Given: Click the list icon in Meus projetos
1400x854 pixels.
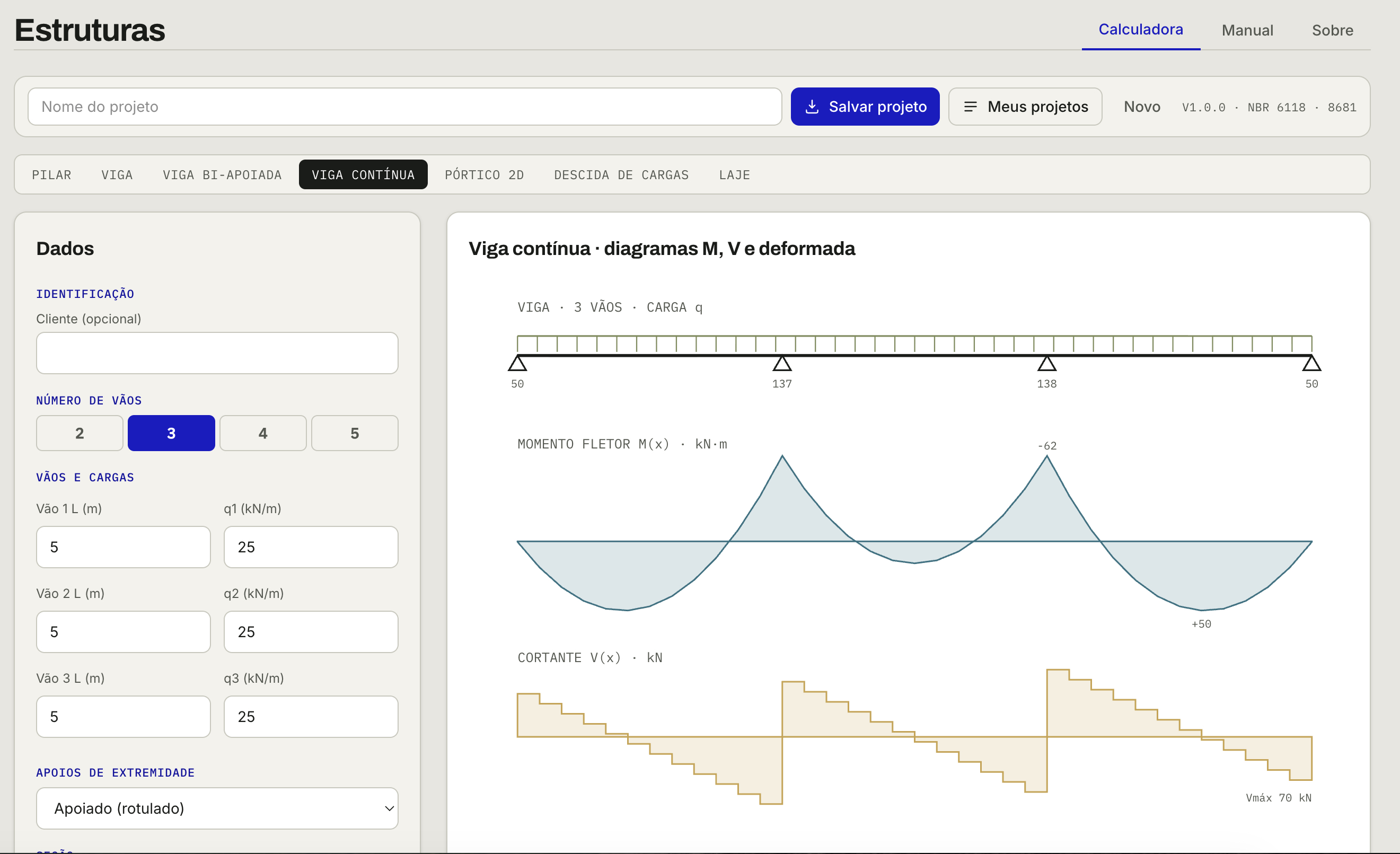Looking at the screenshot, I should click(x=971, y=107).
